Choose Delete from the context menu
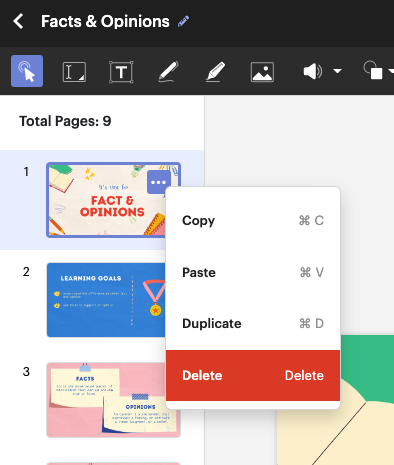 [x=253, y=375]
